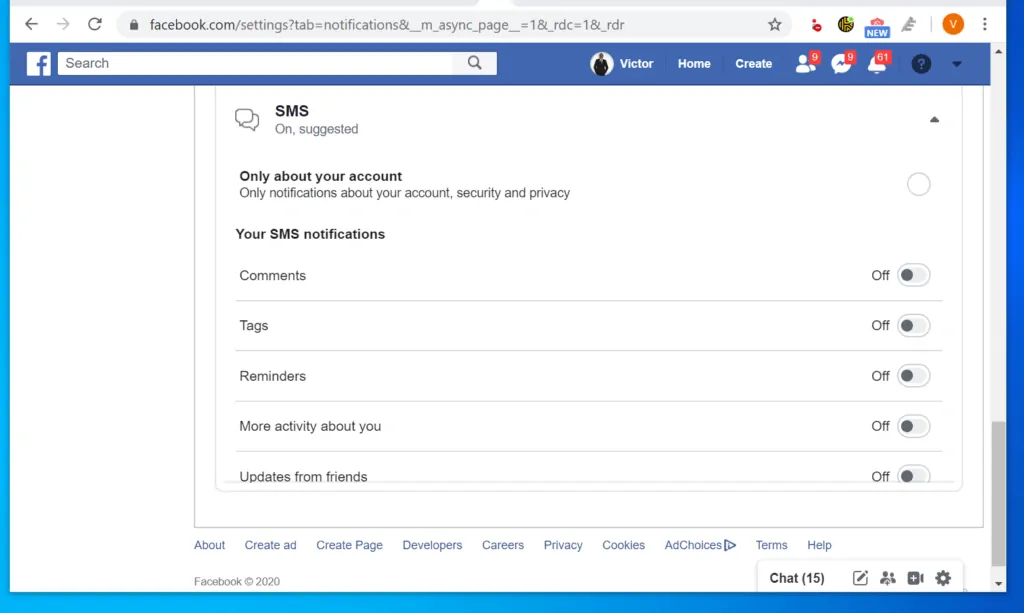The image size is (1024, 613).
Task: Click the browser forward arrow
Action: [63, 25]
